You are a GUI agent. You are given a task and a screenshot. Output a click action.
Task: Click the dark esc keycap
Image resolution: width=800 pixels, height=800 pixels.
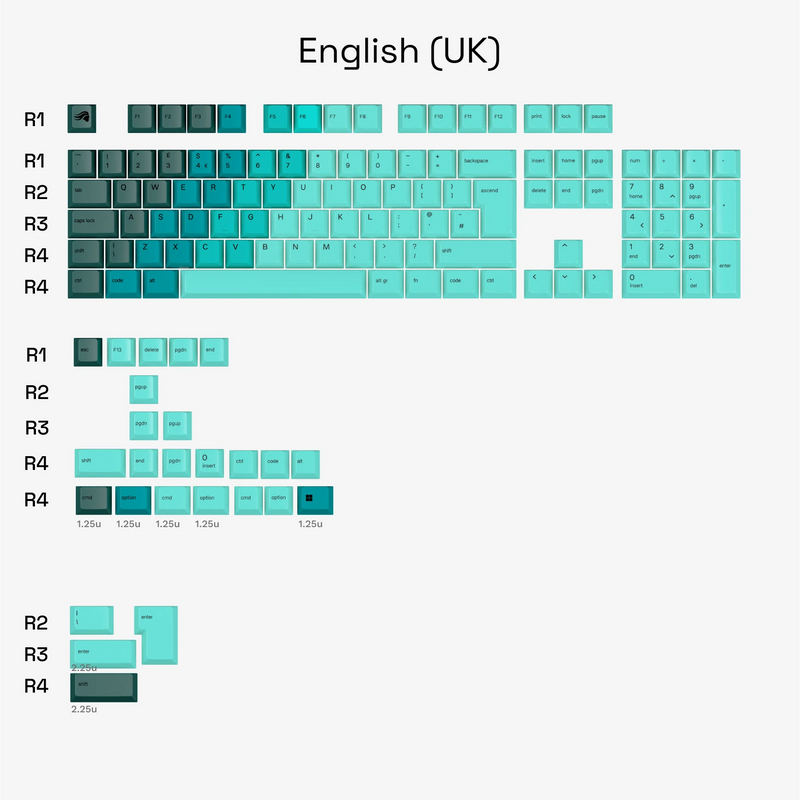88,351
